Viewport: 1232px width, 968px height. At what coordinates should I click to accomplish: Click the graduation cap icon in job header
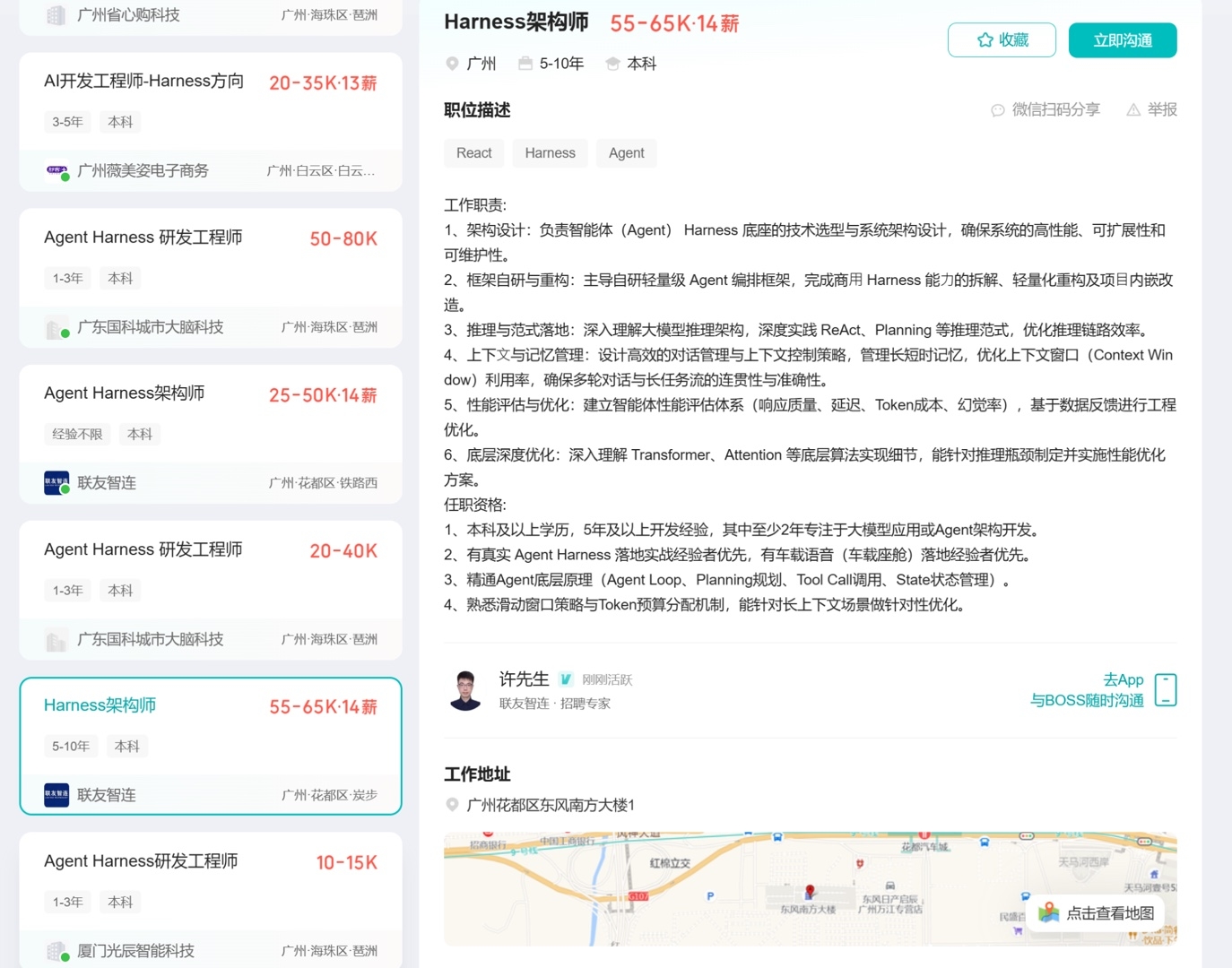[613, 64]
